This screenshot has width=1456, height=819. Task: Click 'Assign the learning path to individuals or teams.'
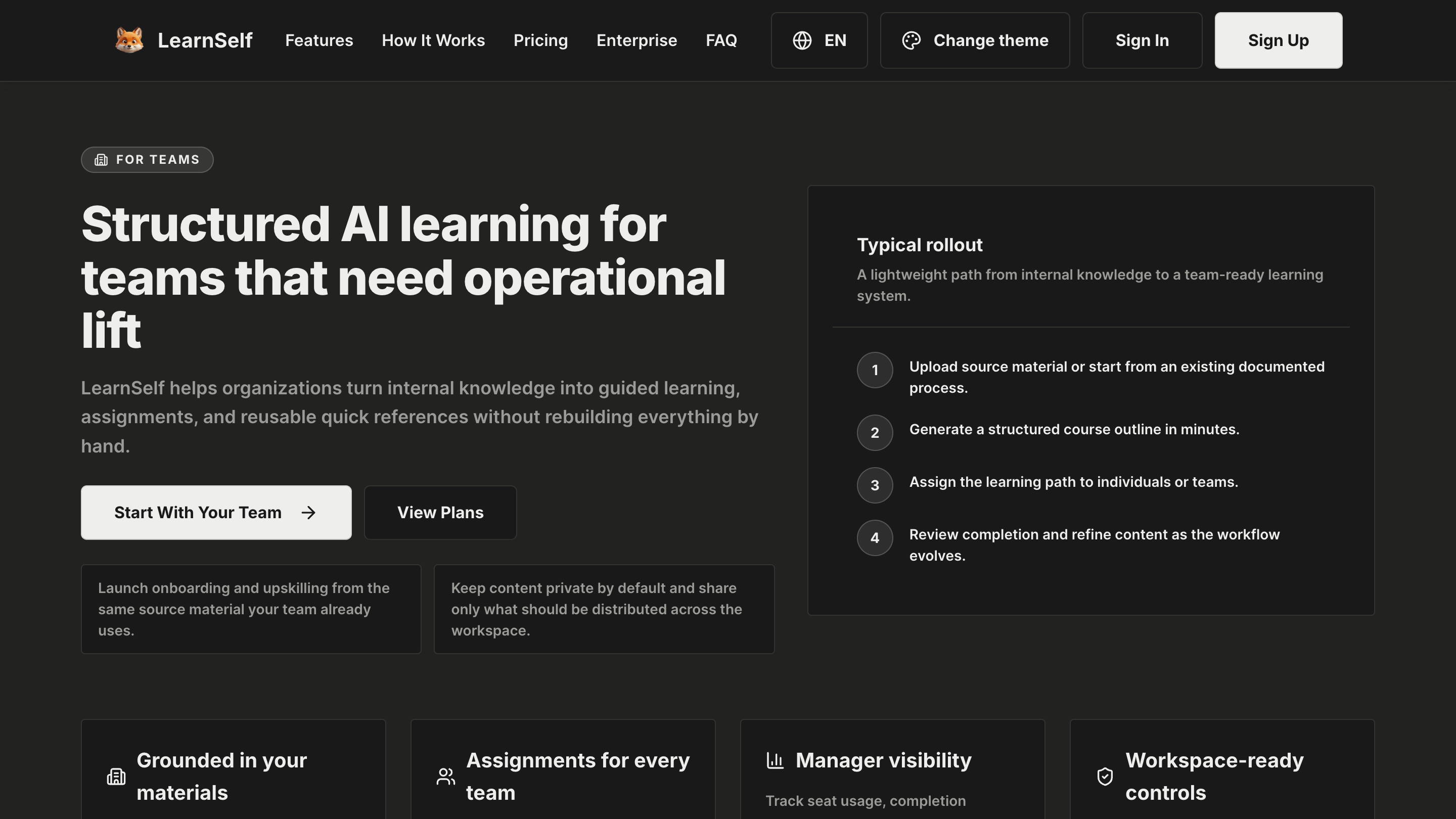pos(1074,482)
